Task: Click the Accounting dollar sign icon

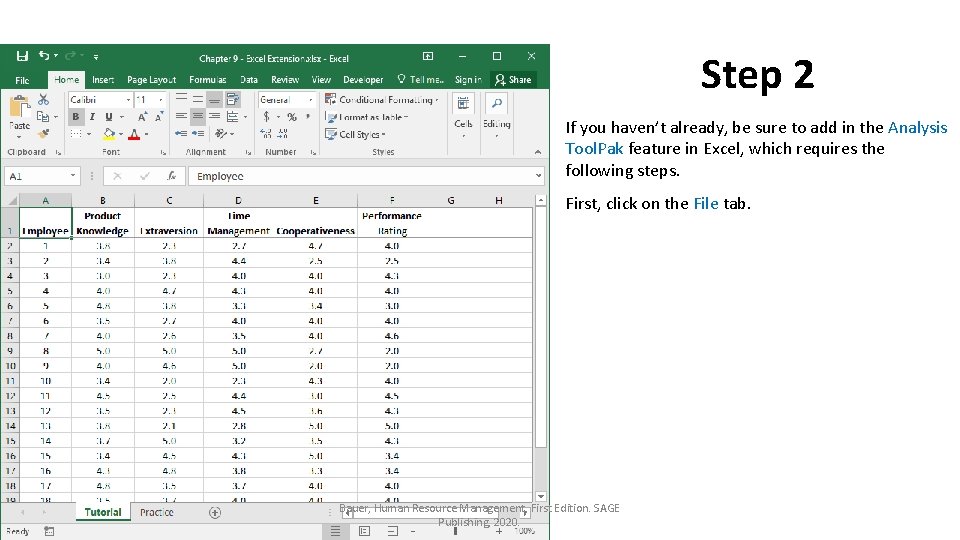Action: click(x=266, y=116)
